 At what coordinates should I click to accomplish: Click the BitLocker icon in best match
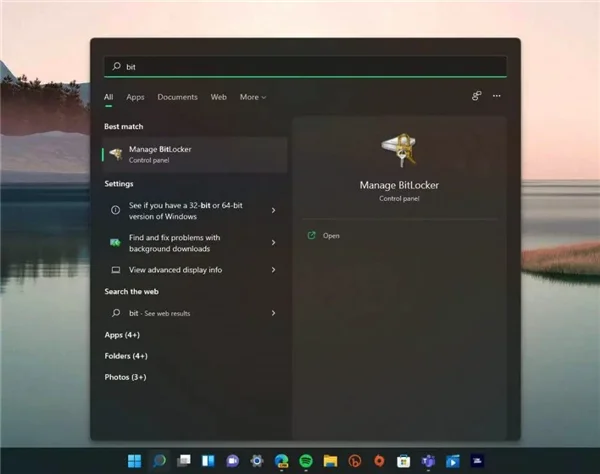pos(116,154)
